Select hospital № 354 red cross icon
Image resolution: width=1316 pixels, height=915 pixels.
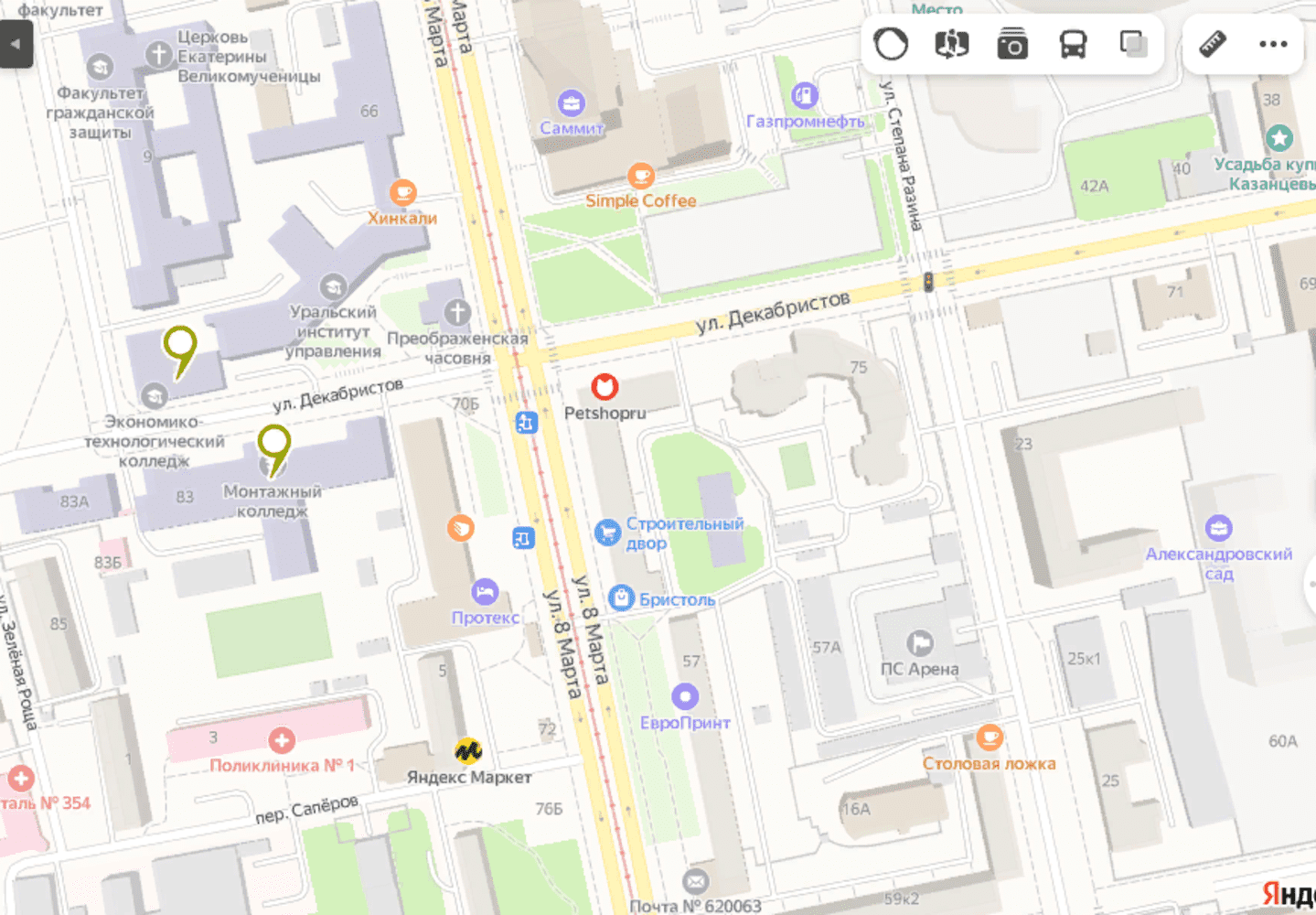[x=20, y=780]
